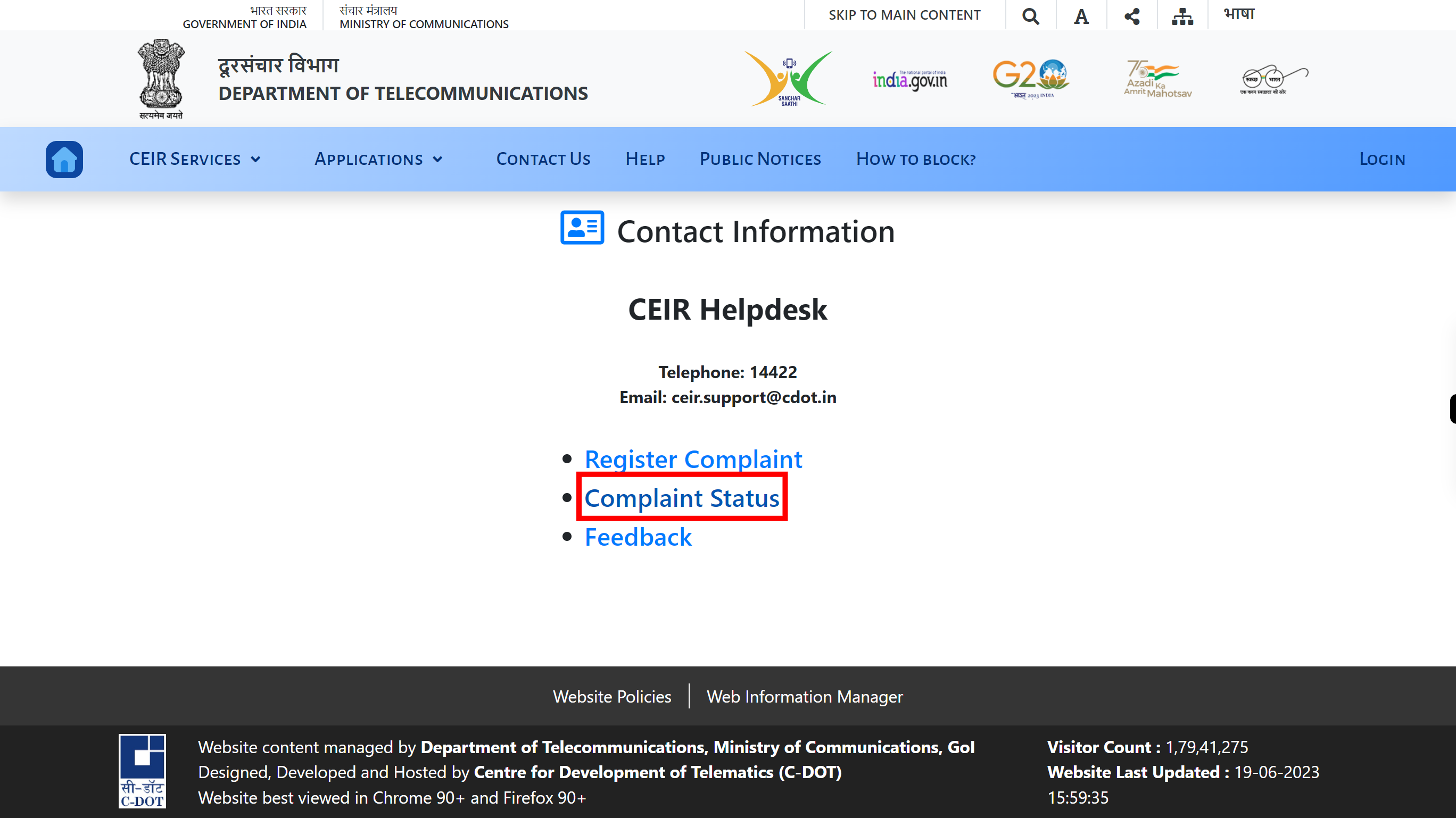The height and width of the screenshot is (818, 1456).
Task: Click the Website Policies footer link
Action: point(611,696)
